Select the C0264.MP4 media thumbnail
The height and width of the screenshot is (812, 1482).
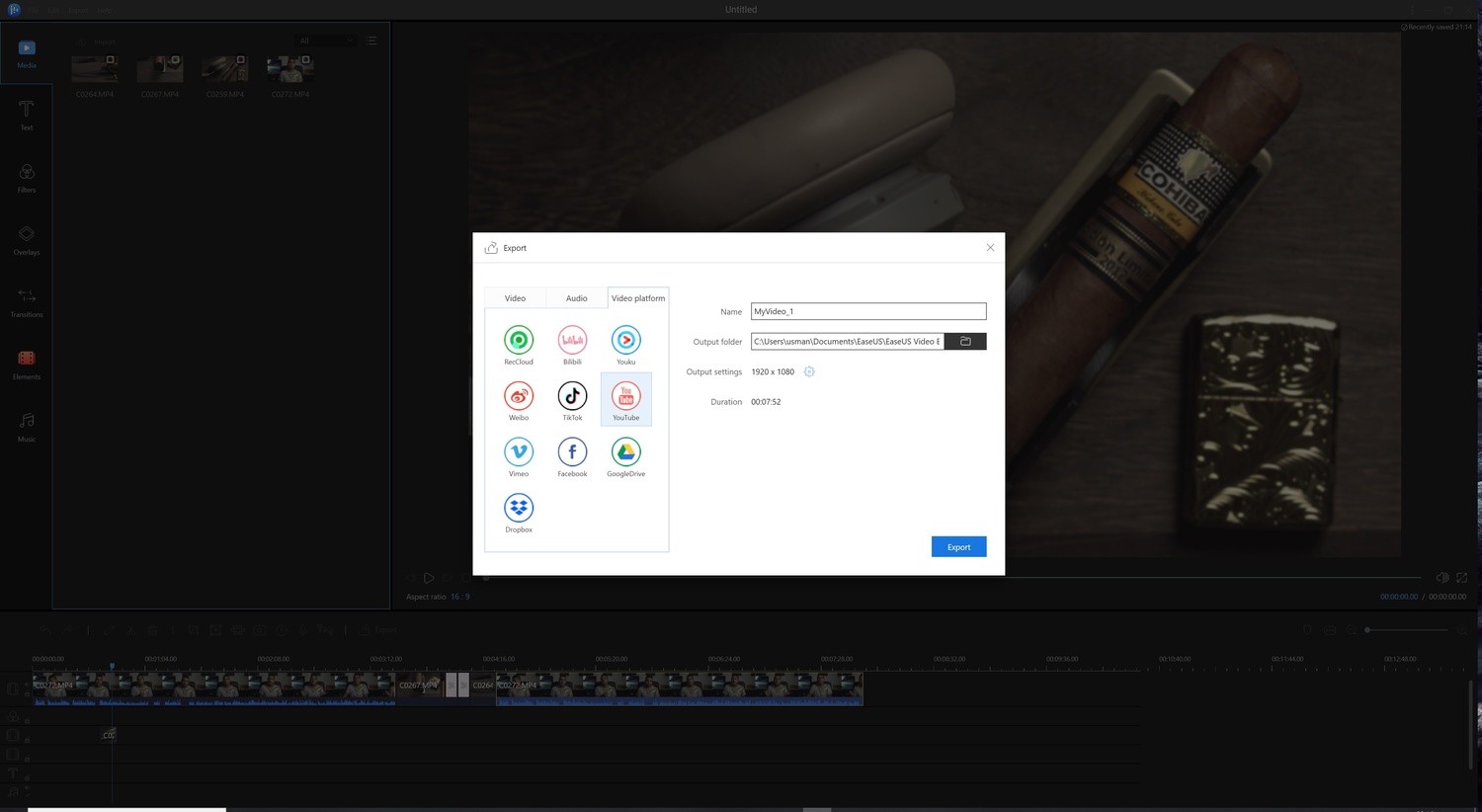tap(95, 68)
